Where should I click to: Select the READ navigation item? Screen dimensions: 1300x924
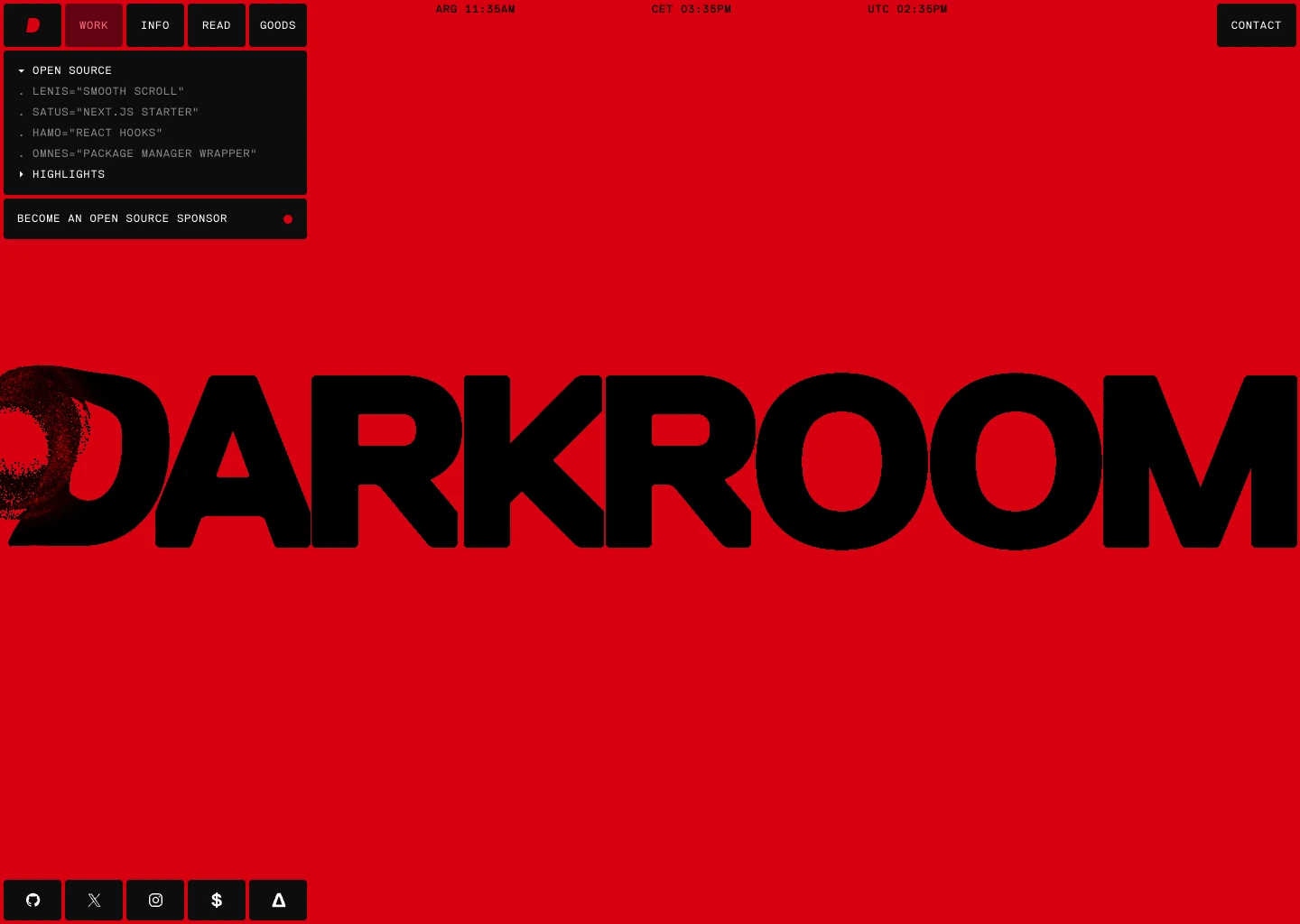pyautogui.click(x=216, y=25)
